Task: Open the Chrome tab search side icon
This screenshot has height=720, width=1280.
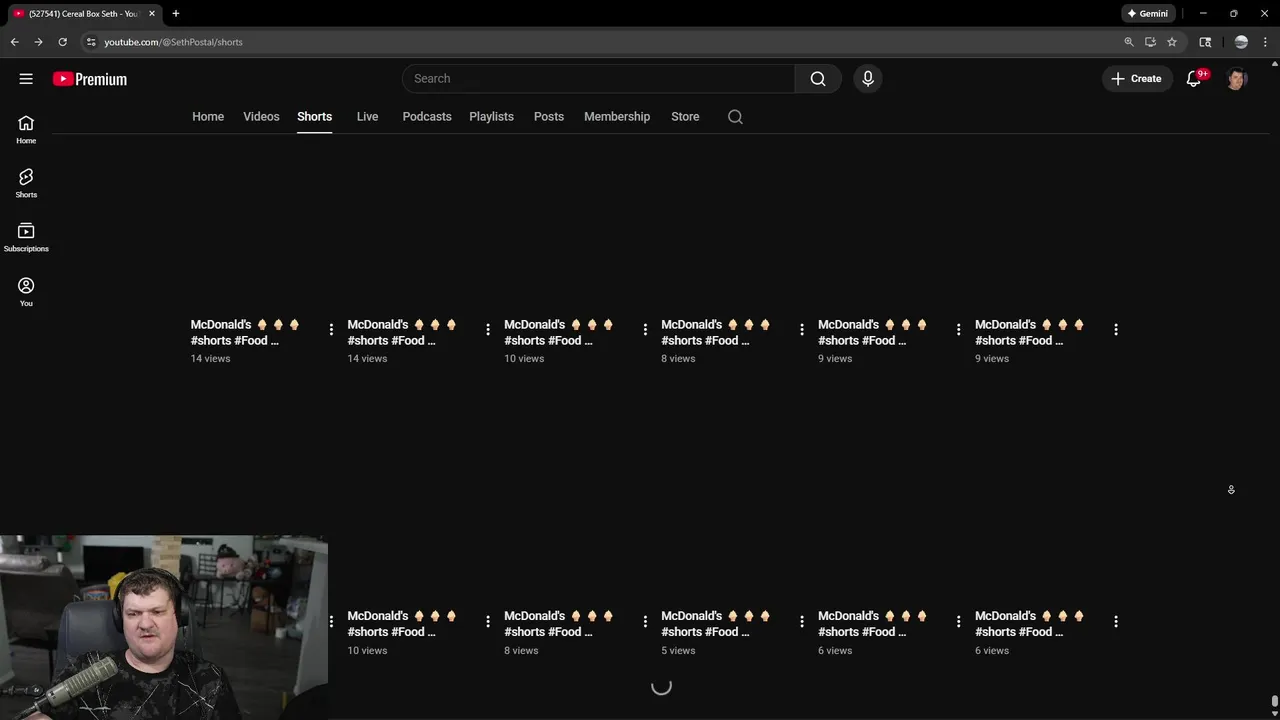Action: tap(1205, 42)
